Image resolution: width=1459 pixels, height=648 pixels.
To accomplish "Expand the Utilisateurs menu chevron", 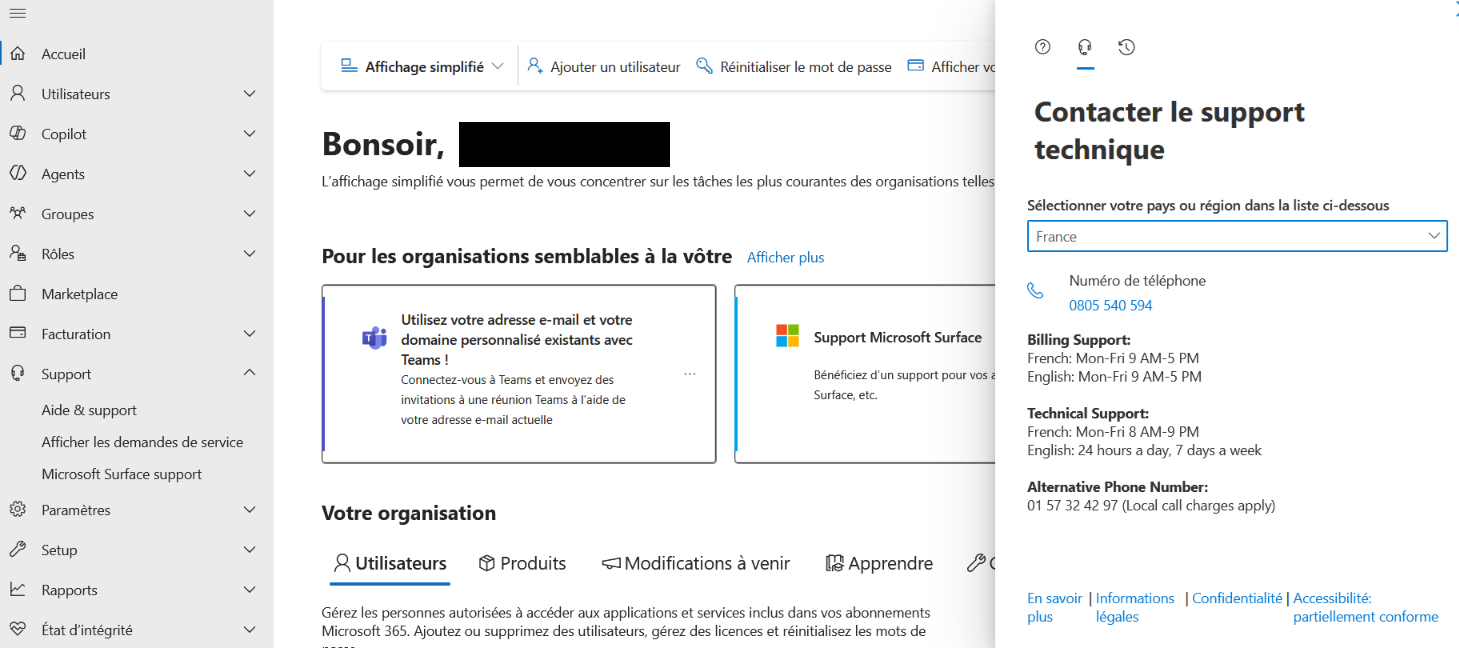I will [x=250, y=94].
